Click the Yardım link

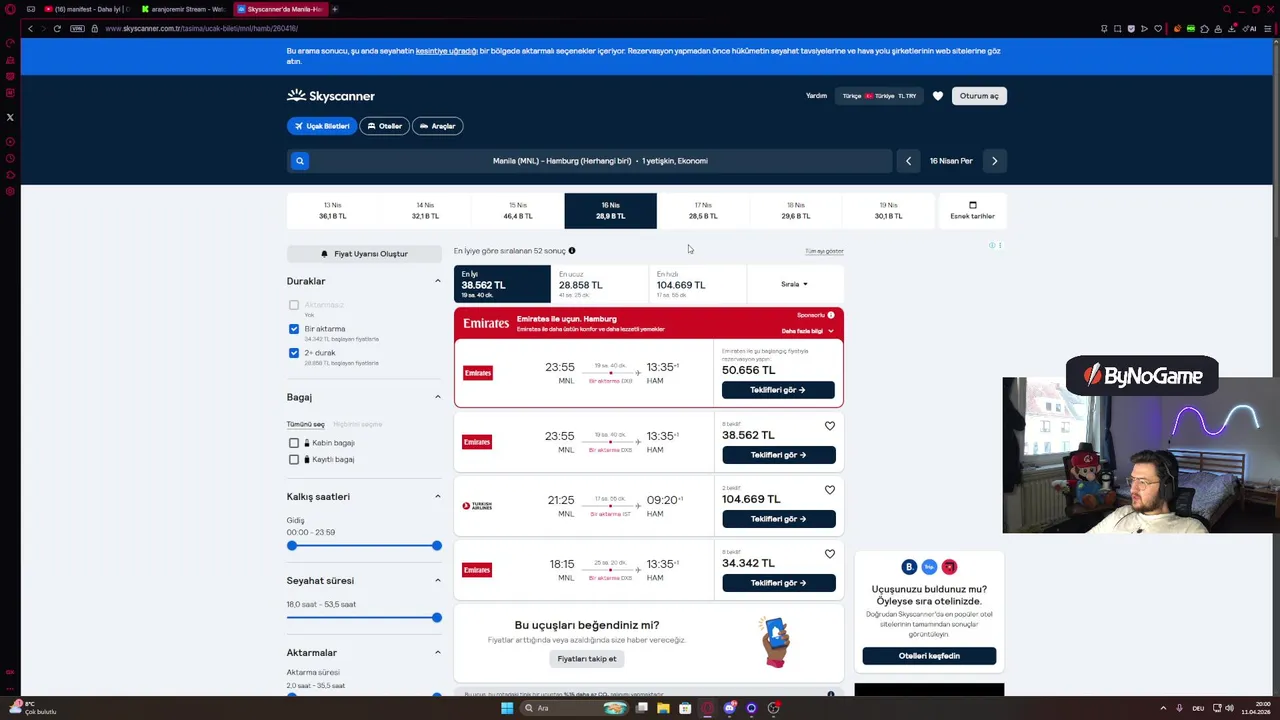pyautogui.click(x=817, y=96)
